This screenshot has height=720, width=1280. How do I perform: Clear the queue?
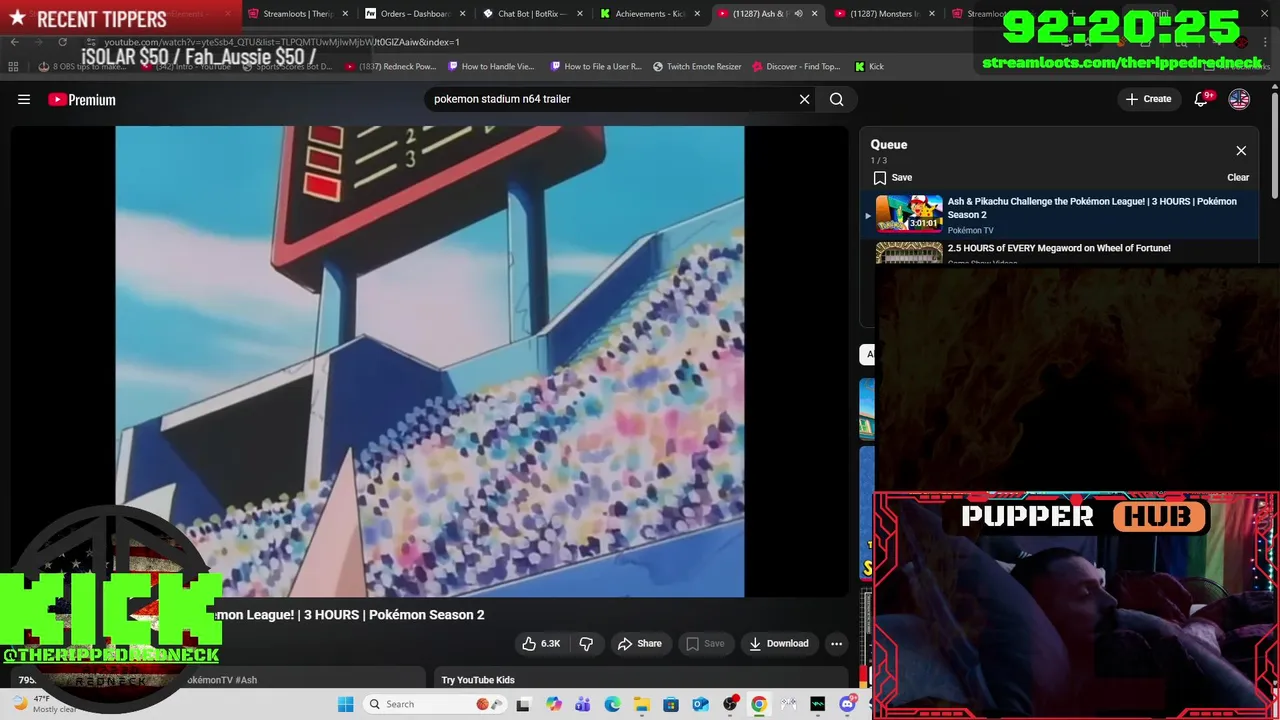1238,177
